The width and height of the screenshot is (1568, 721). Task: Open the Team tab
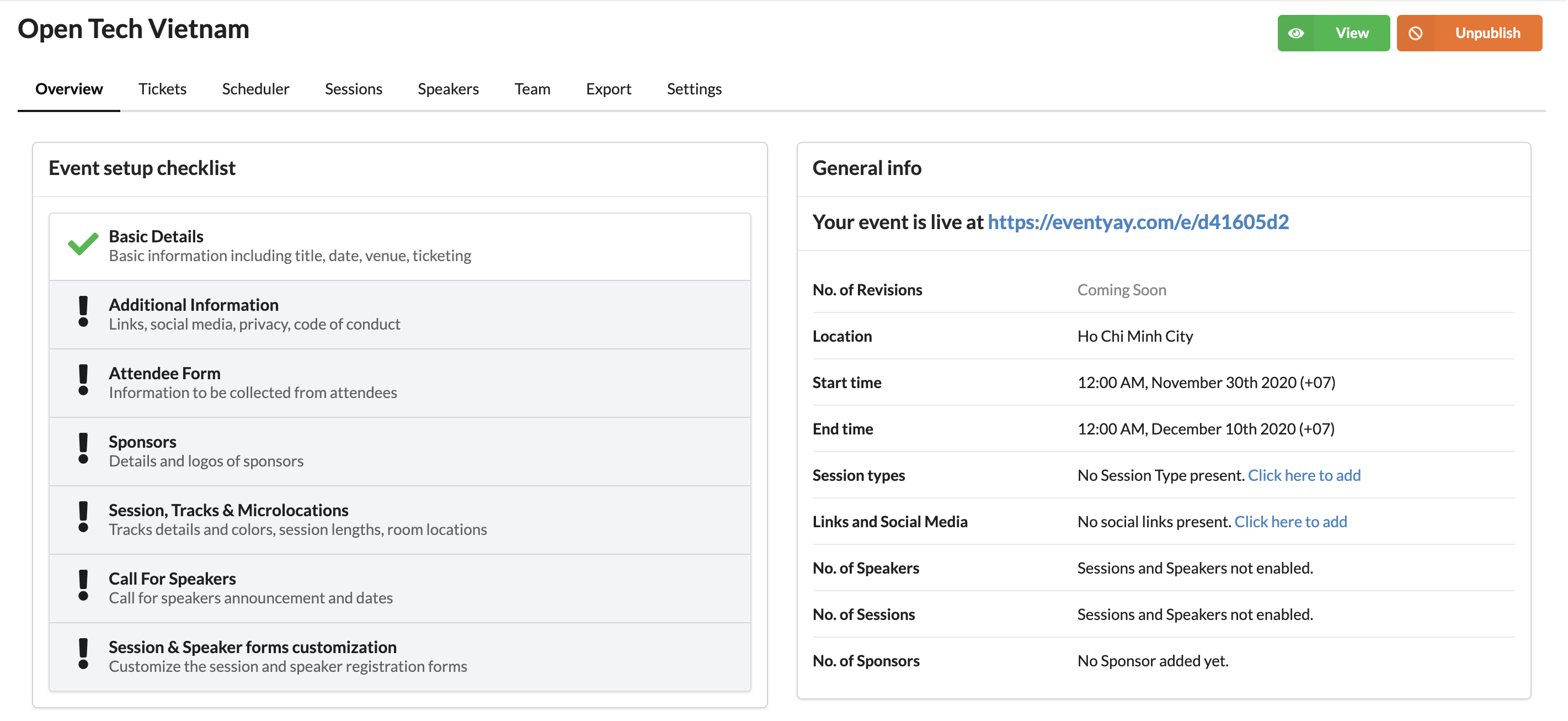[x=532, y=89]
